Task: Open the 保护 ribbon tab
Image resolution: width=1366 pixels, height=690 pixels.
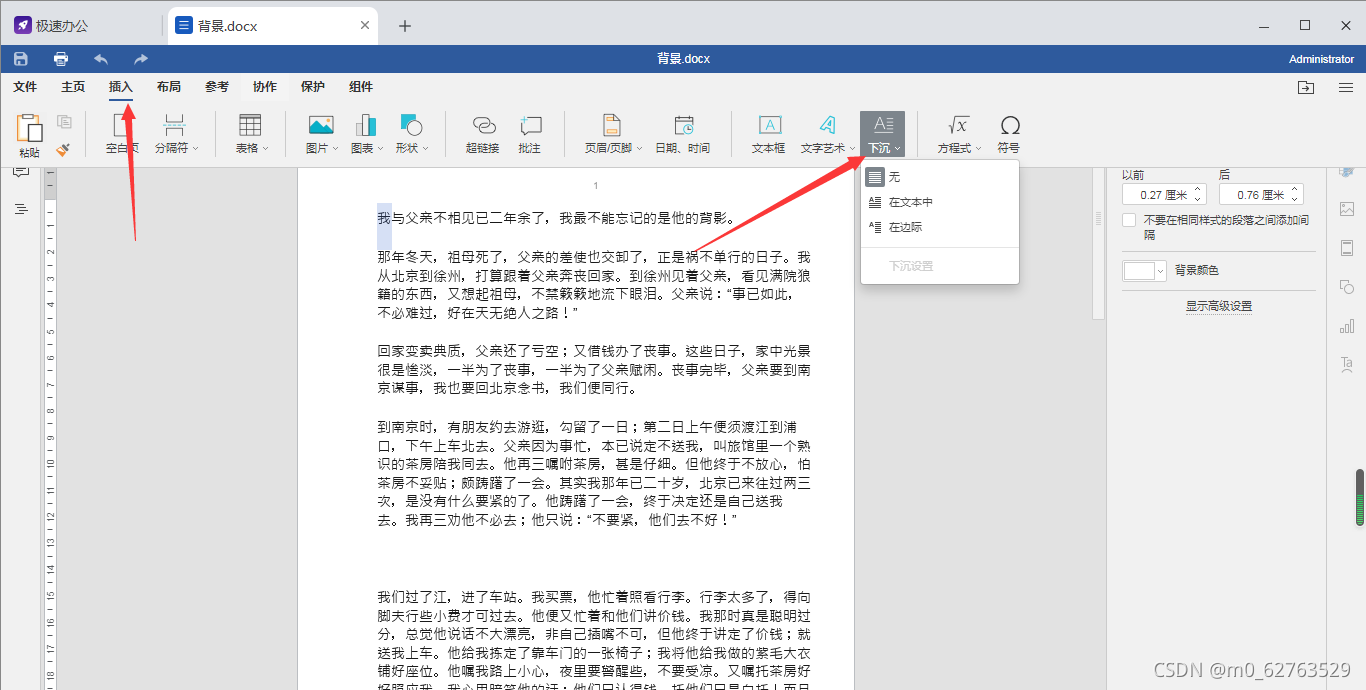Action: [x=312, y=86]
